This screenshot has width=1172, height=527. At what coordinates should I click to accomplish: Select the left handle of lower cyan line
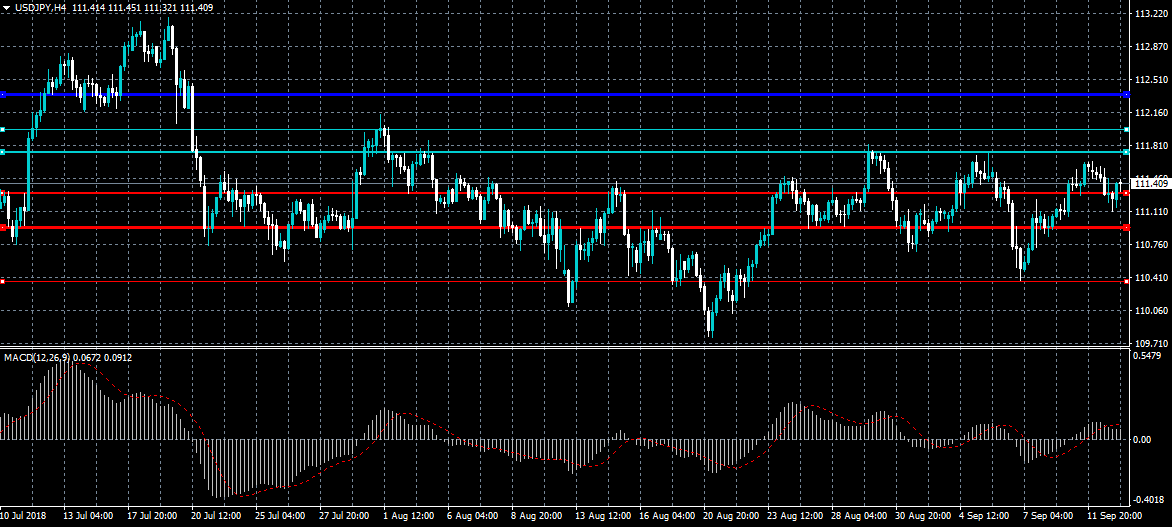tap(3, 152)
